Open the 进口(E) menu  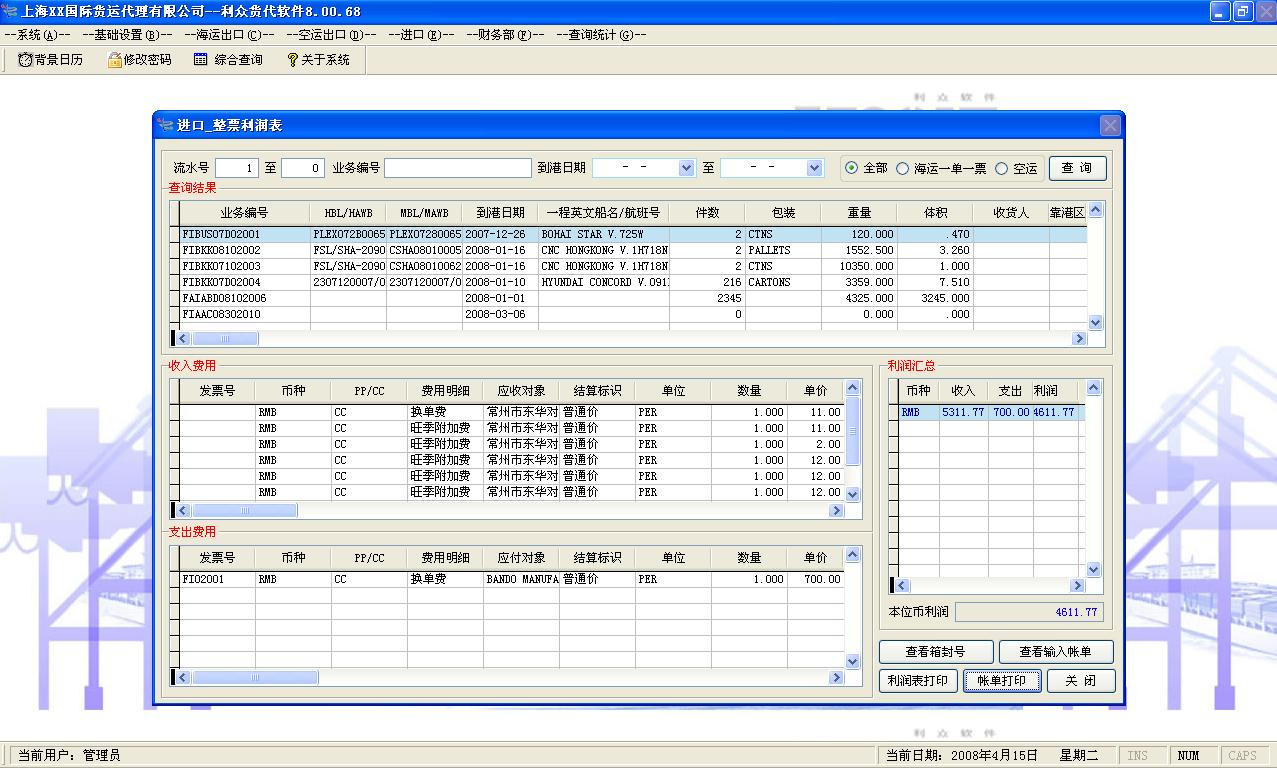tap(420, 34)
